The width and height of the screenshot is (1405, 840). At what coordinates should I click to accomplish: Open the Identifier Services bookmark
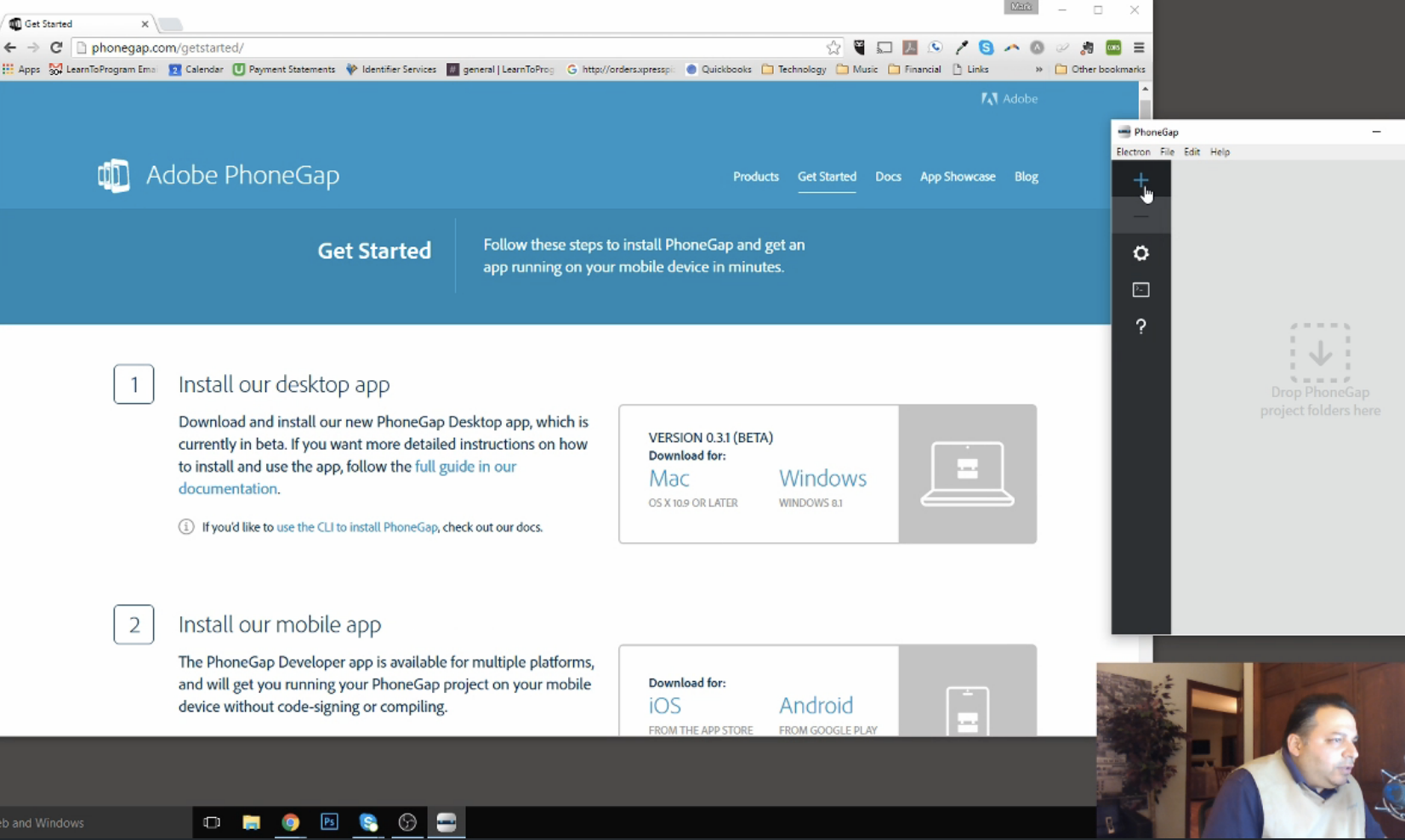391,70
